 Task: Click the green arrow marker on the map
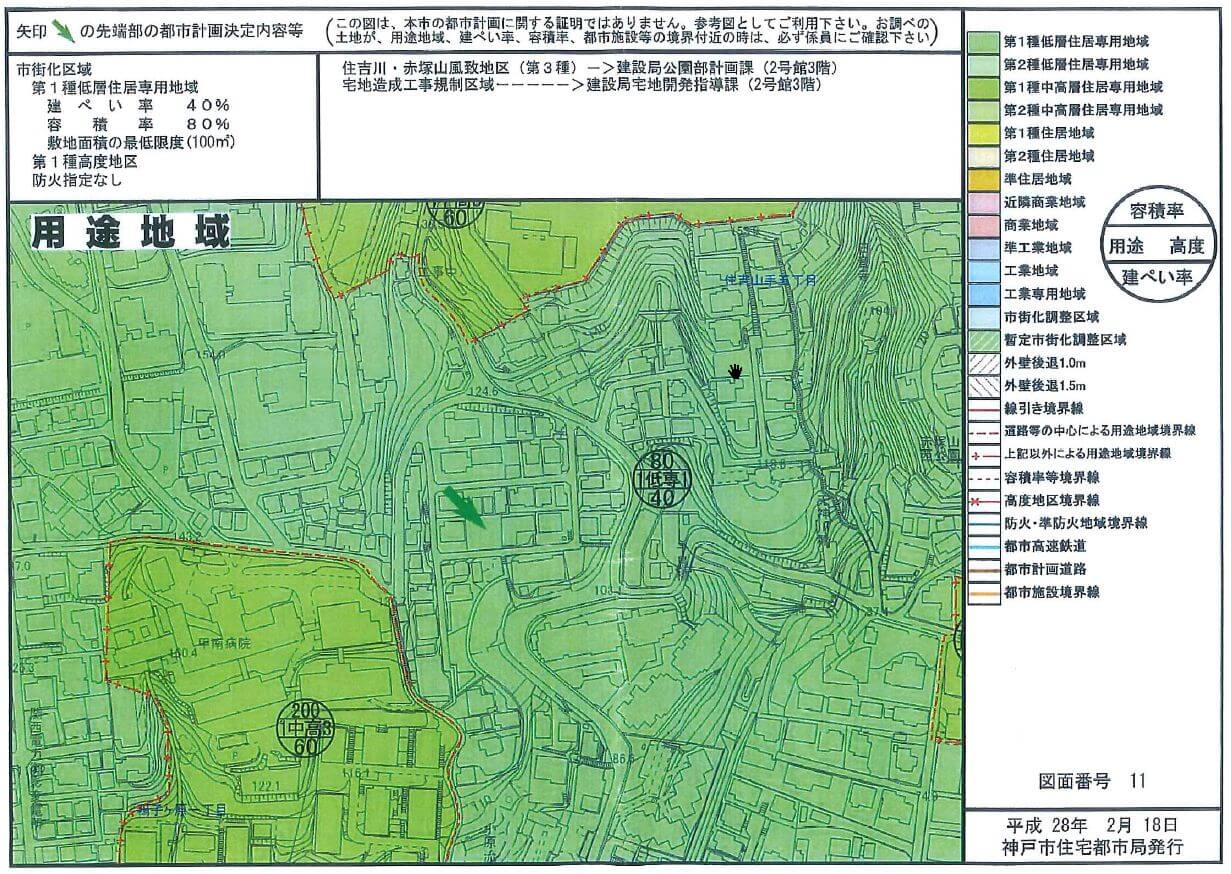point(465,507)
